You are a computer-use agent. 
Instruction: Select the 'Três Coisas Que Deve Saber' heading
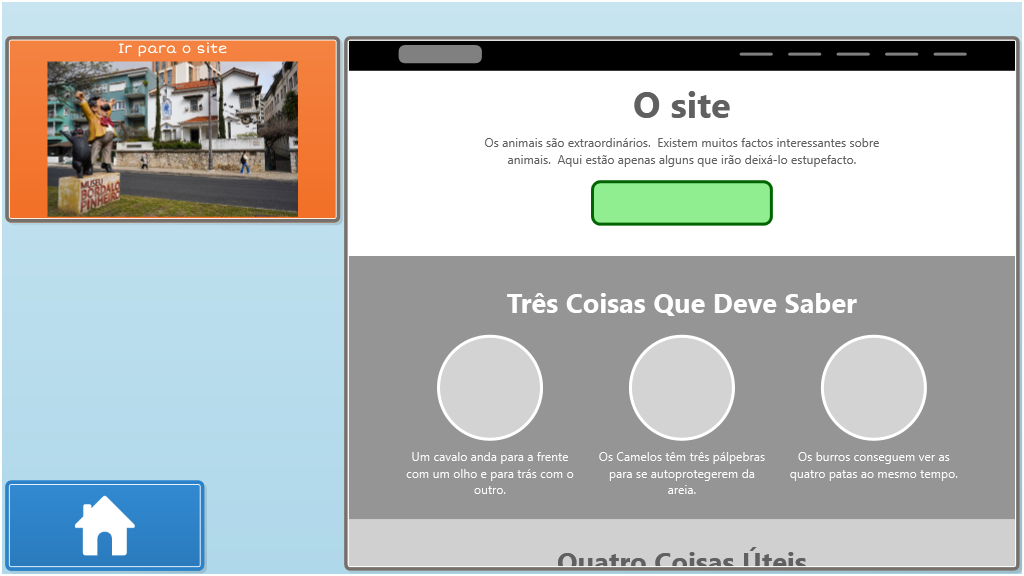682,304
